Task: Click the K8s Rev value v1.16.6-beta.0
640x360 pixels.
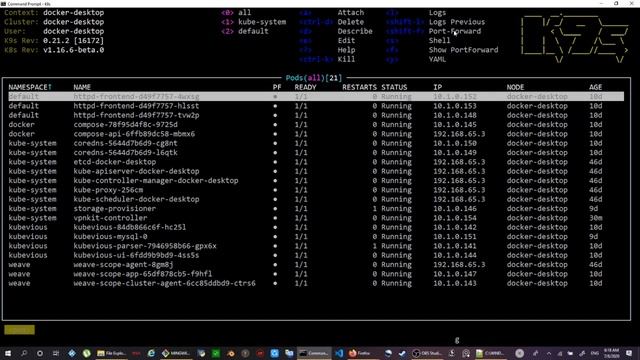Action: [x=73, y=50]
